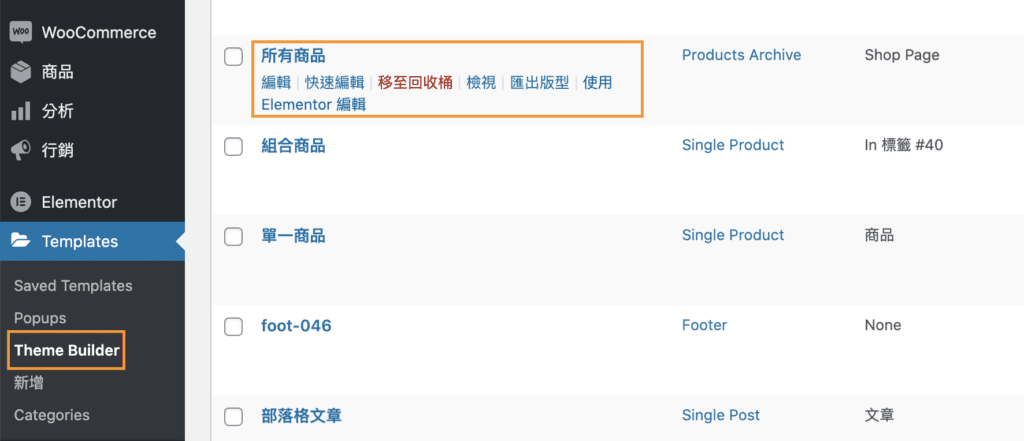The image size is (1024, 441).
Task: Go to Saved Templates submenu item
Action: (73, 286)
